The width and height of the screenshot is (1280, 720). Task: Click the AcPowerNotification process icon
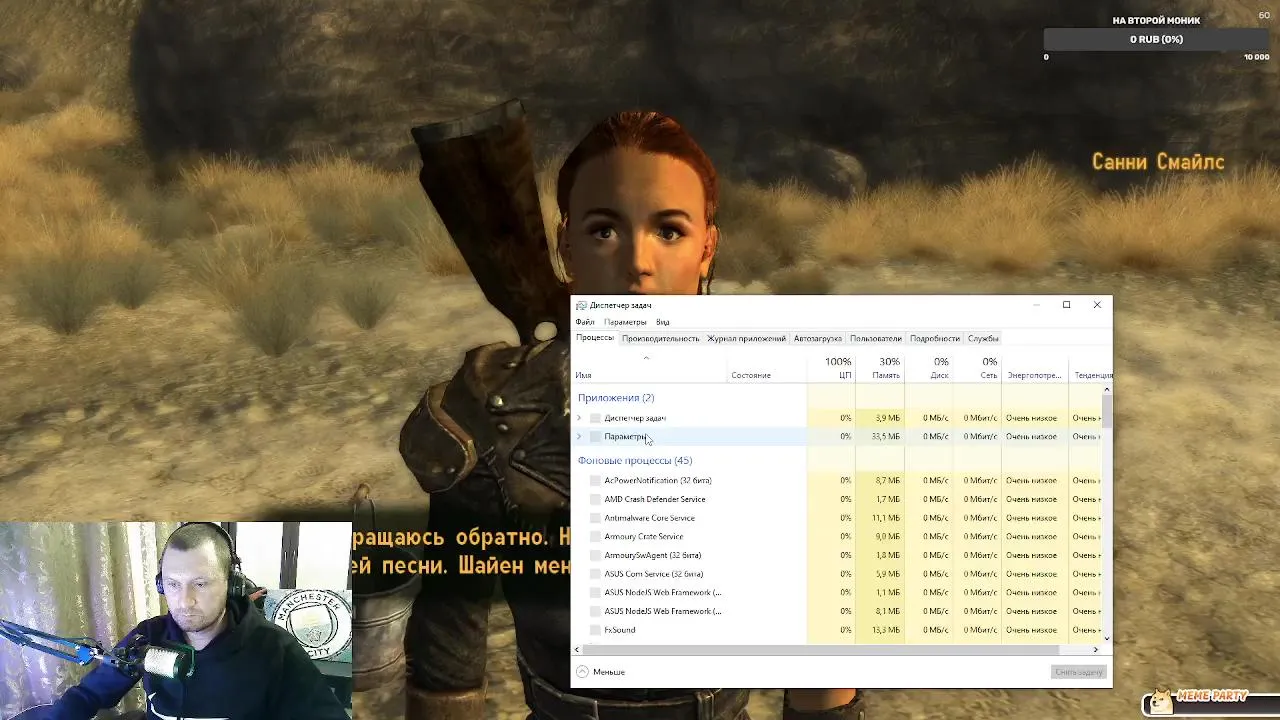click(595, 480)
